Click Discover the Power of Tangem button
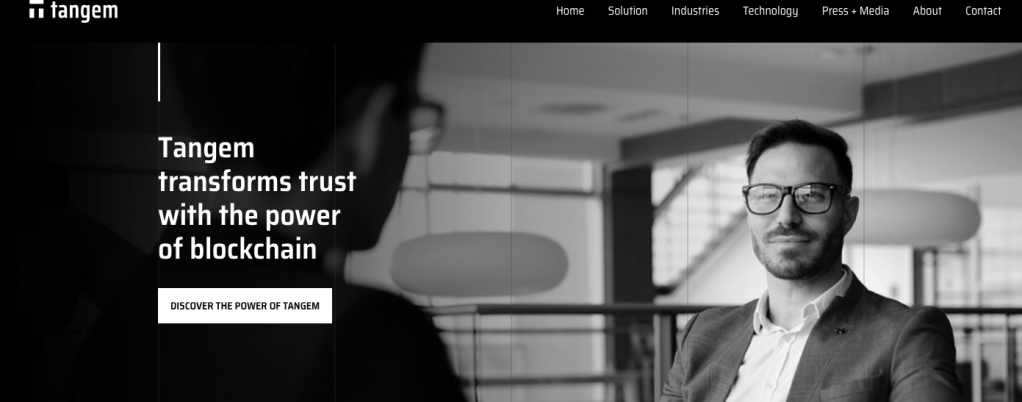 pyautogui.click(x=244, y=306)
